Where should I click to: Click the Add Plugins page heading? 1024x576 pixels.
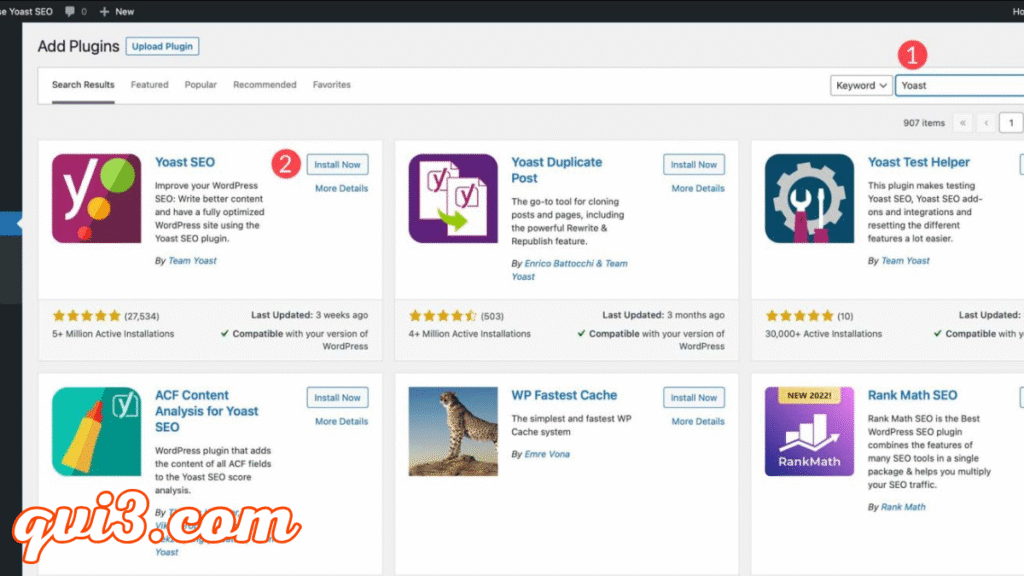pyautogui.click(x=78, y=46)
